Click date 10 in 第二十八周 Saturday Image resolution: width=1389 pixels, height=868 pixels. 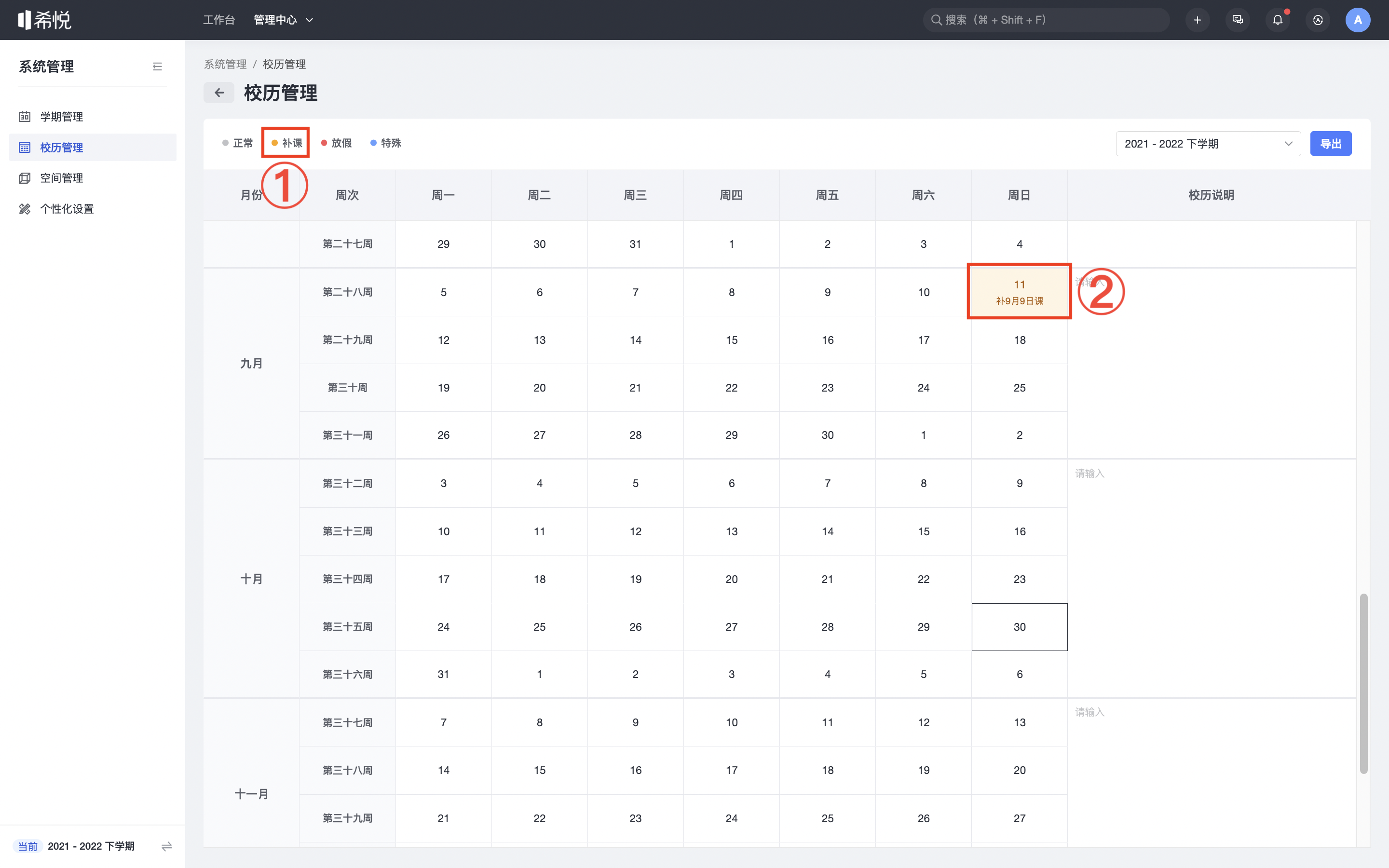coord(924,292)
